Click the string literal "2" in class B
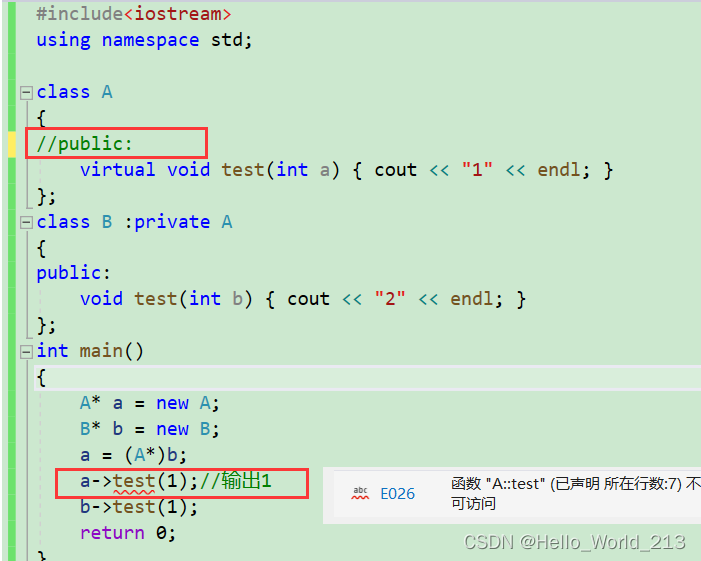Viewport: 701px width, 561px height. [x=390, y=299]
